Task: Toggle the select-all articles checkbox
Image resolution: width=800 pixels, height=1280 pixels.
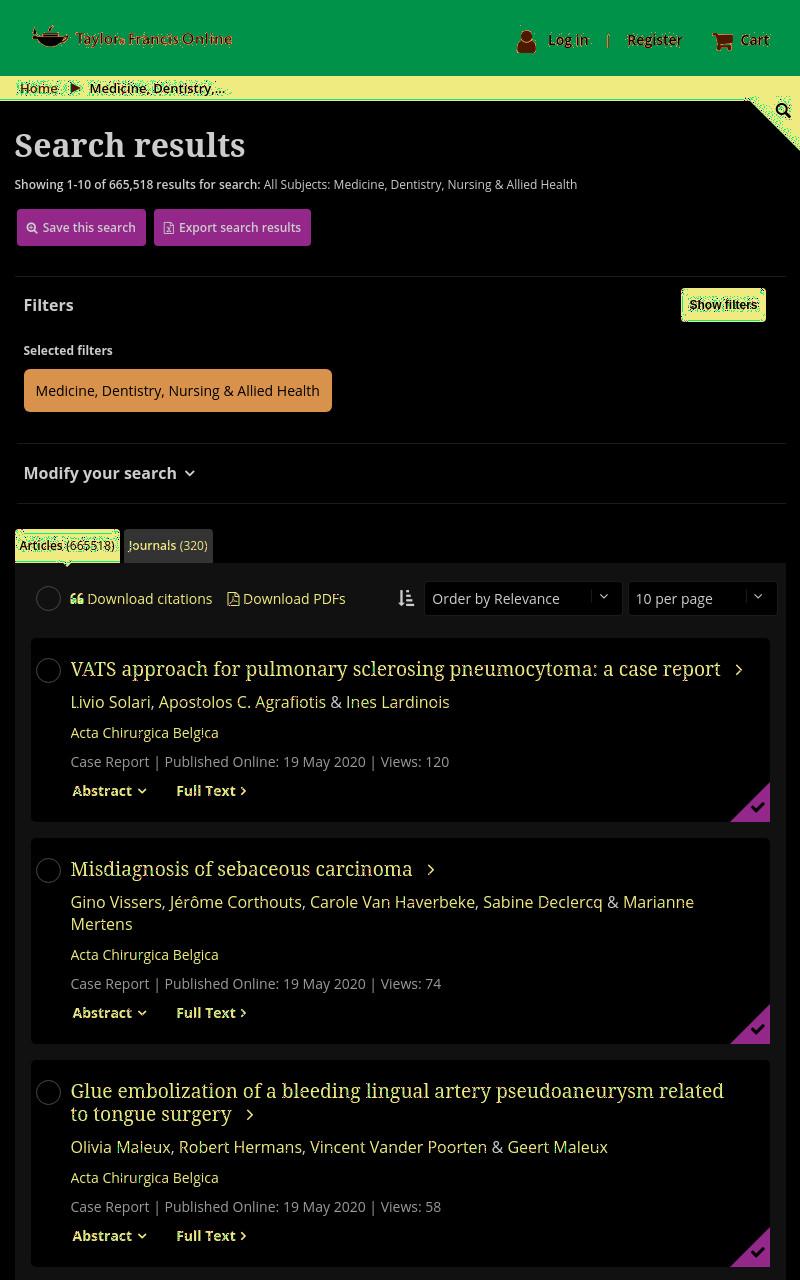Action: (x=48, y=599)
